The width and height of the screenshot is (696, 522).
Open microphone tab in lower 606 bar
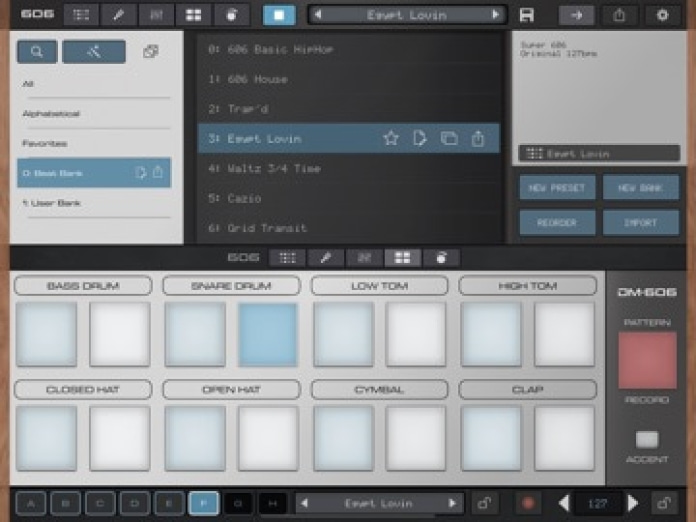coord(325,257)
